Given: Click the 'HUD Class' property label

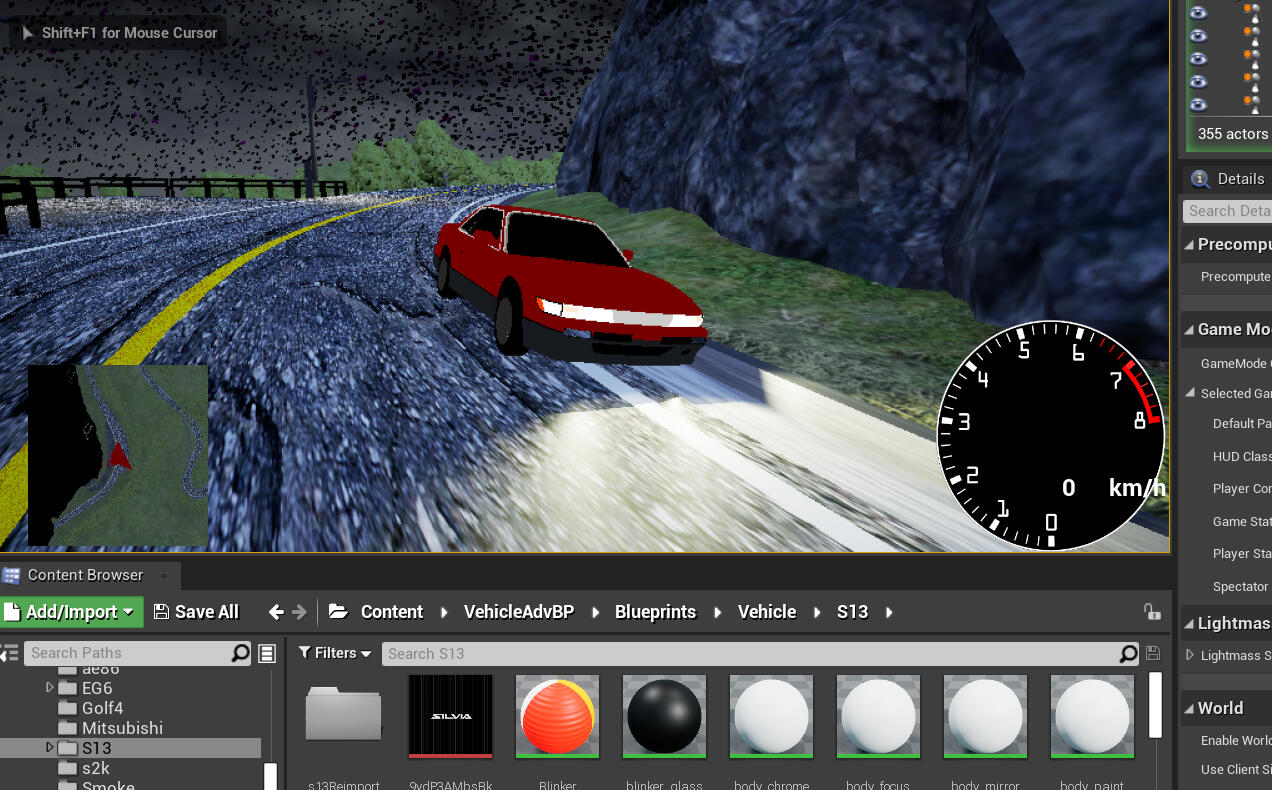Looking at the screenshot, I should point(1242,457).
